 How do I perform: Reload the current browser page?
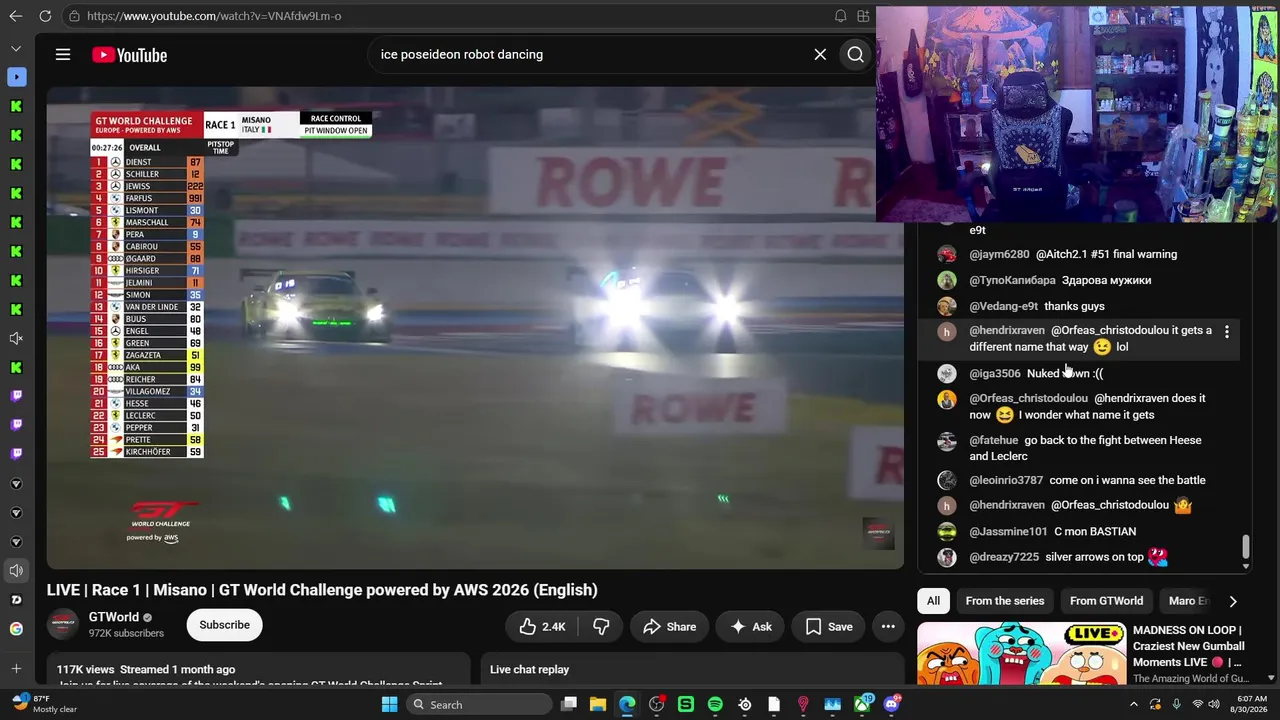point(45,16)
